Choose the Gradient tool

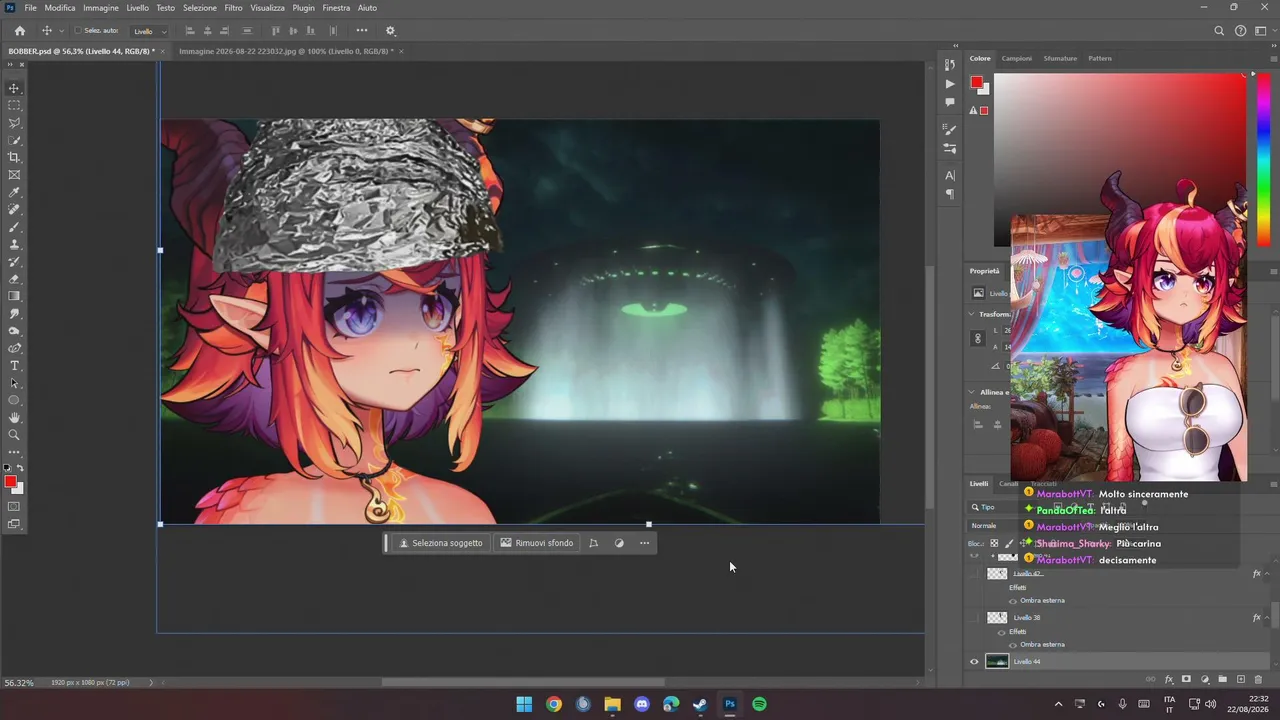click(14, 296)
